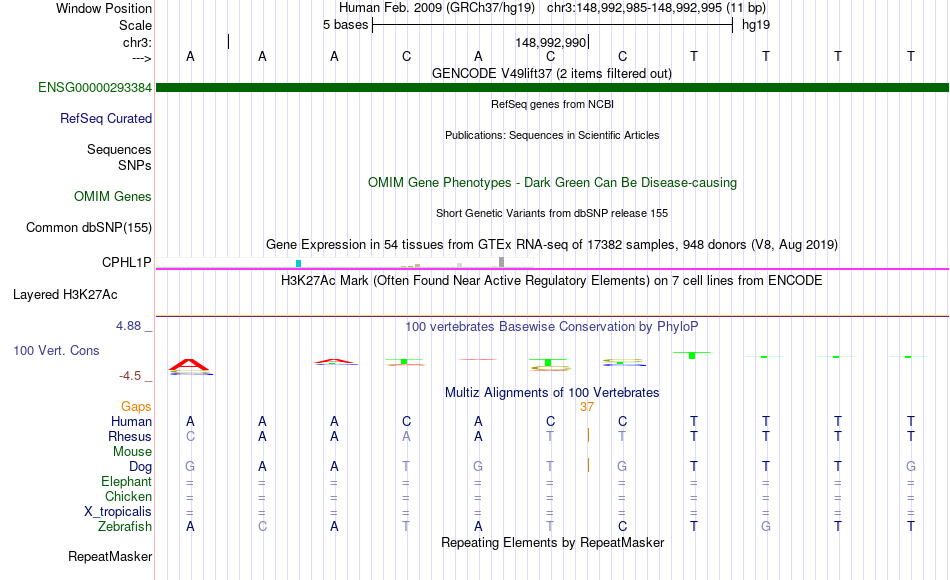Click the G base in the Zebrafish row
The image size is (950, 580).
[x=766, y=526]
